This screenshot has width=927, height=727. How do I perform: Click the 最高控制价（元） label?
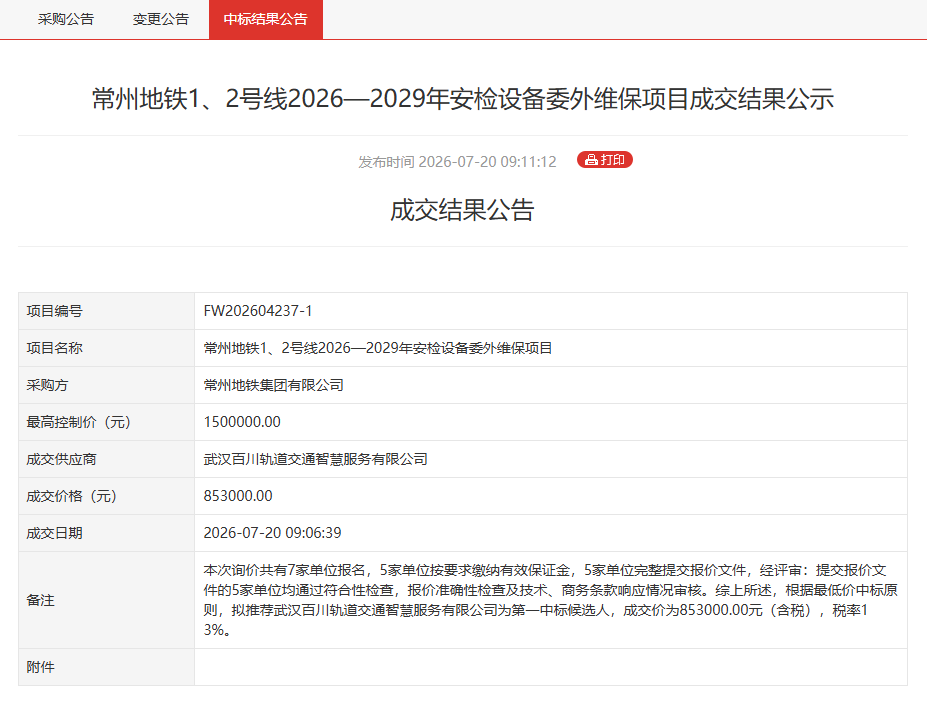coord(78,422)
